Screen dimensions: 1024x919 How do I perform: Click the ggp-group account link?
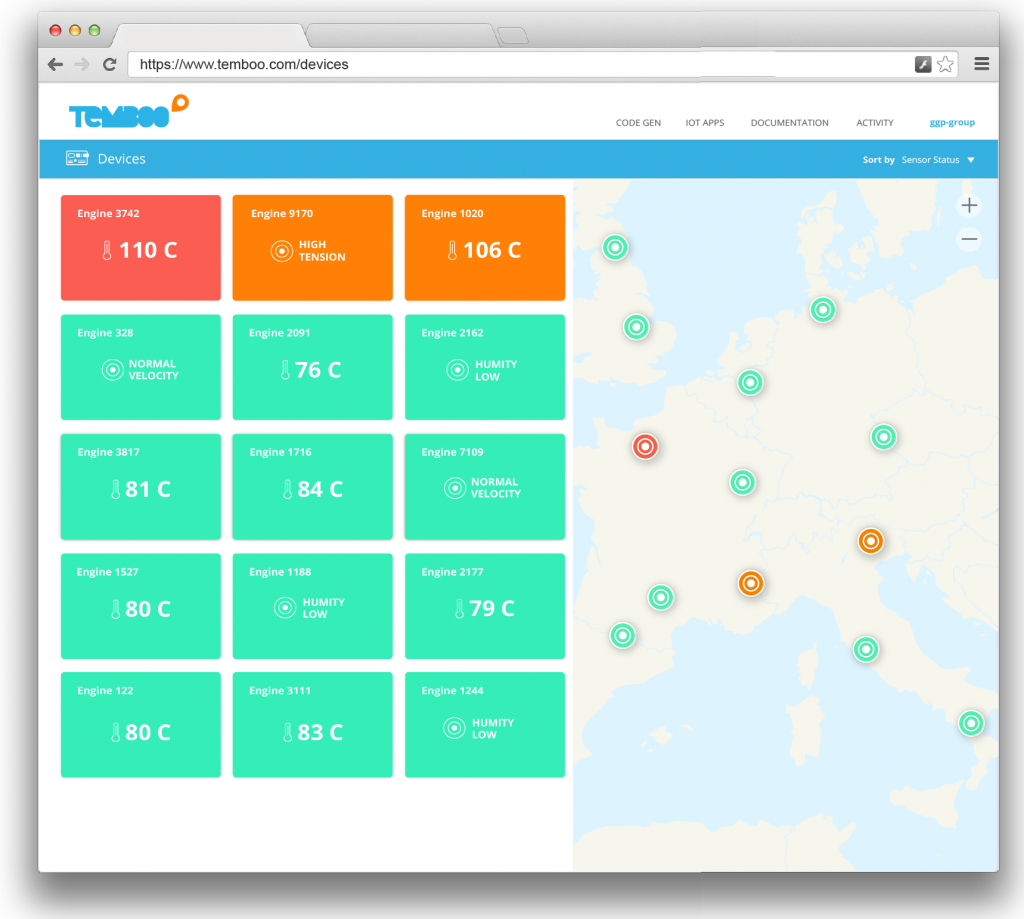point(952,123)
